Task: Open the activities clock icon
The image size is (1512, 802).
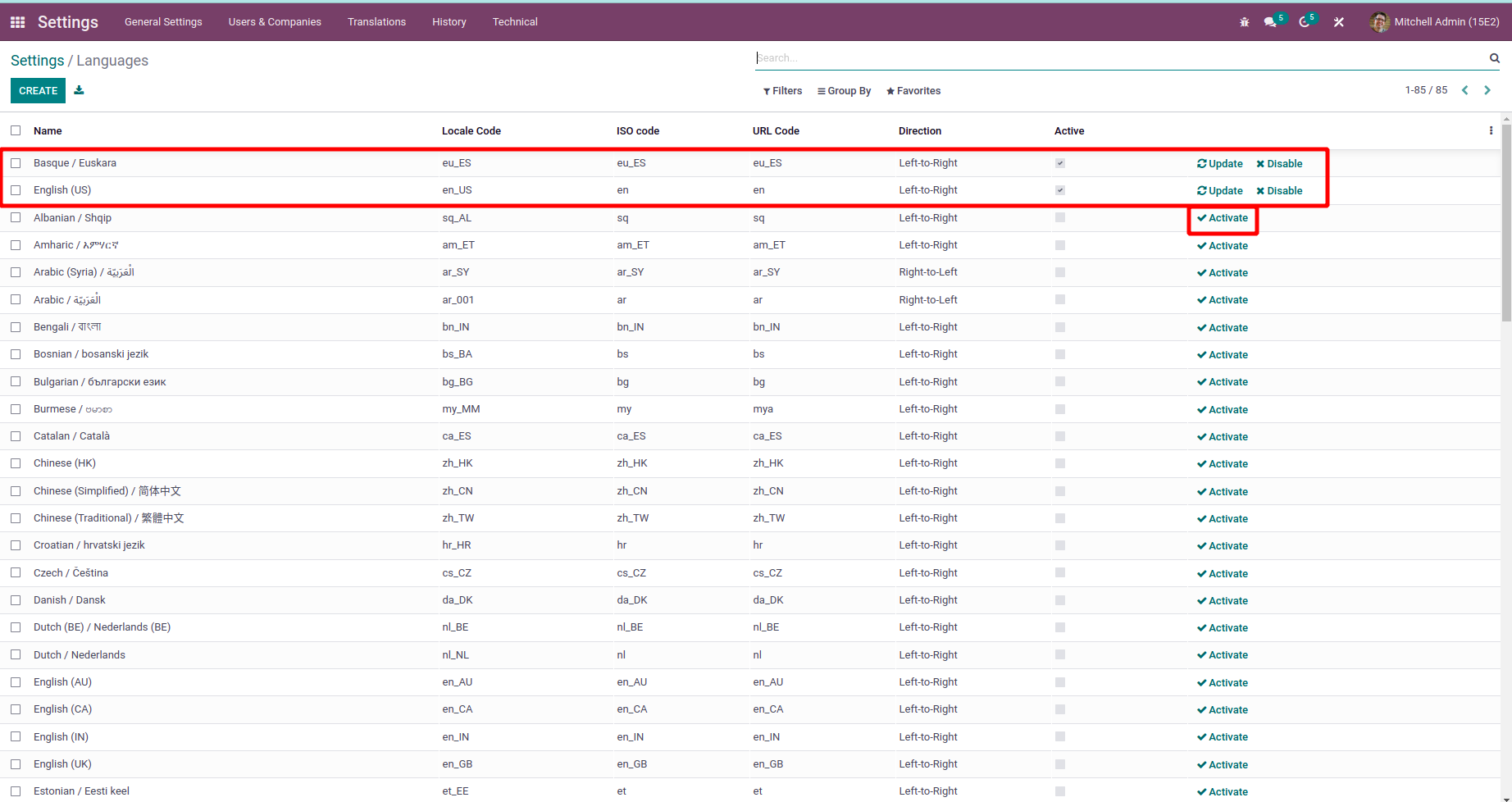Action: [x=1305, y=22]
